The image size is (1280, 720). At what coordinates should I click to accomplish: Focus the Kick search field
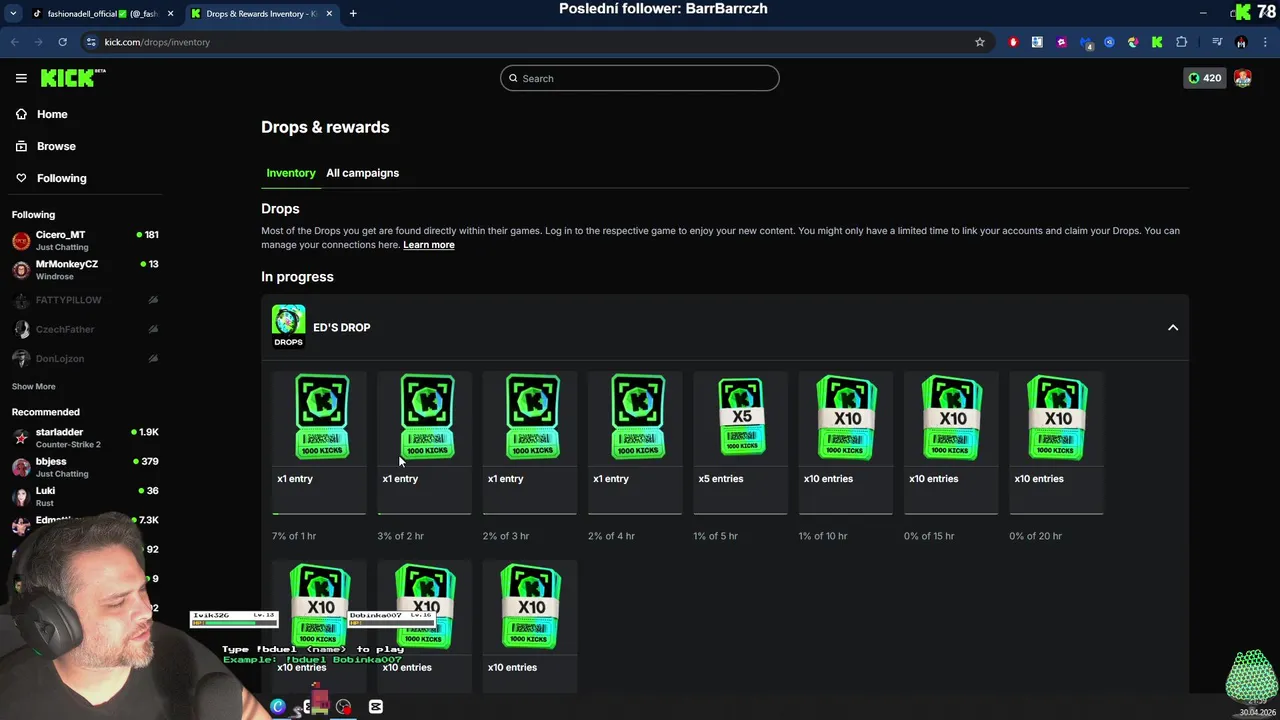(640, 78)
